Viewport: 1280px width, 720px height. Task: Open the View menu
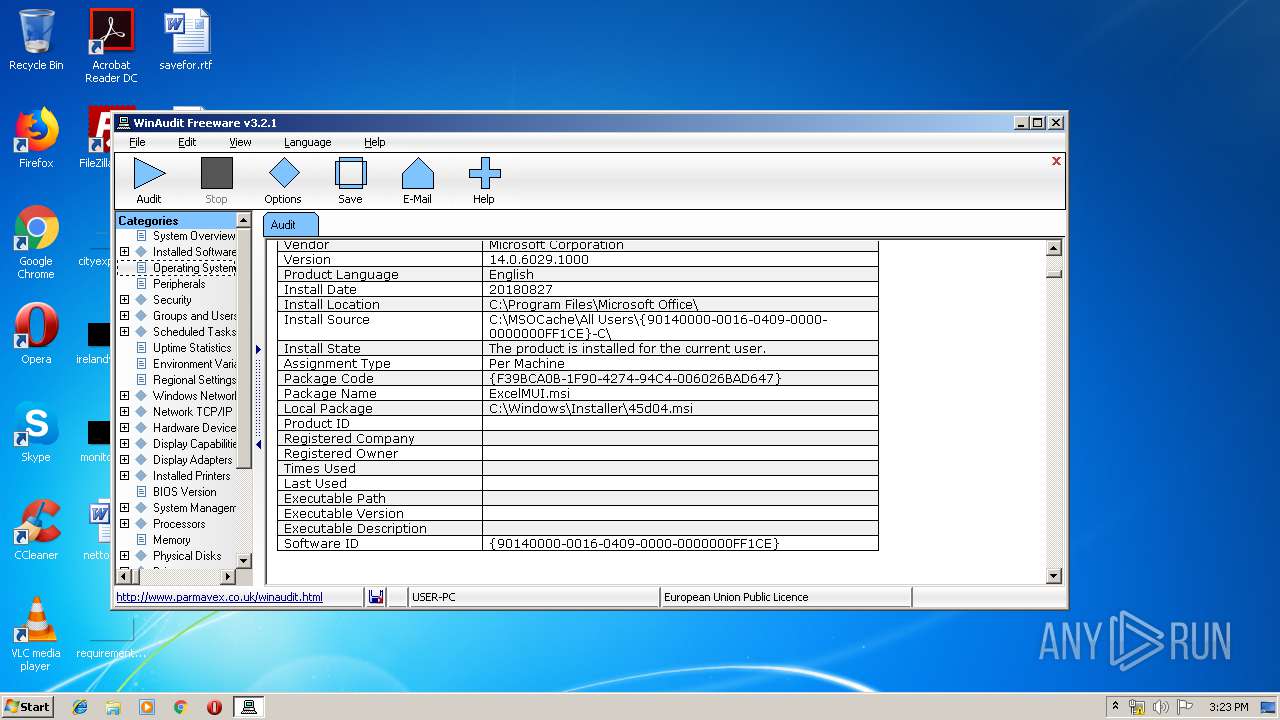pyautogui.click(x=240, y=142)
